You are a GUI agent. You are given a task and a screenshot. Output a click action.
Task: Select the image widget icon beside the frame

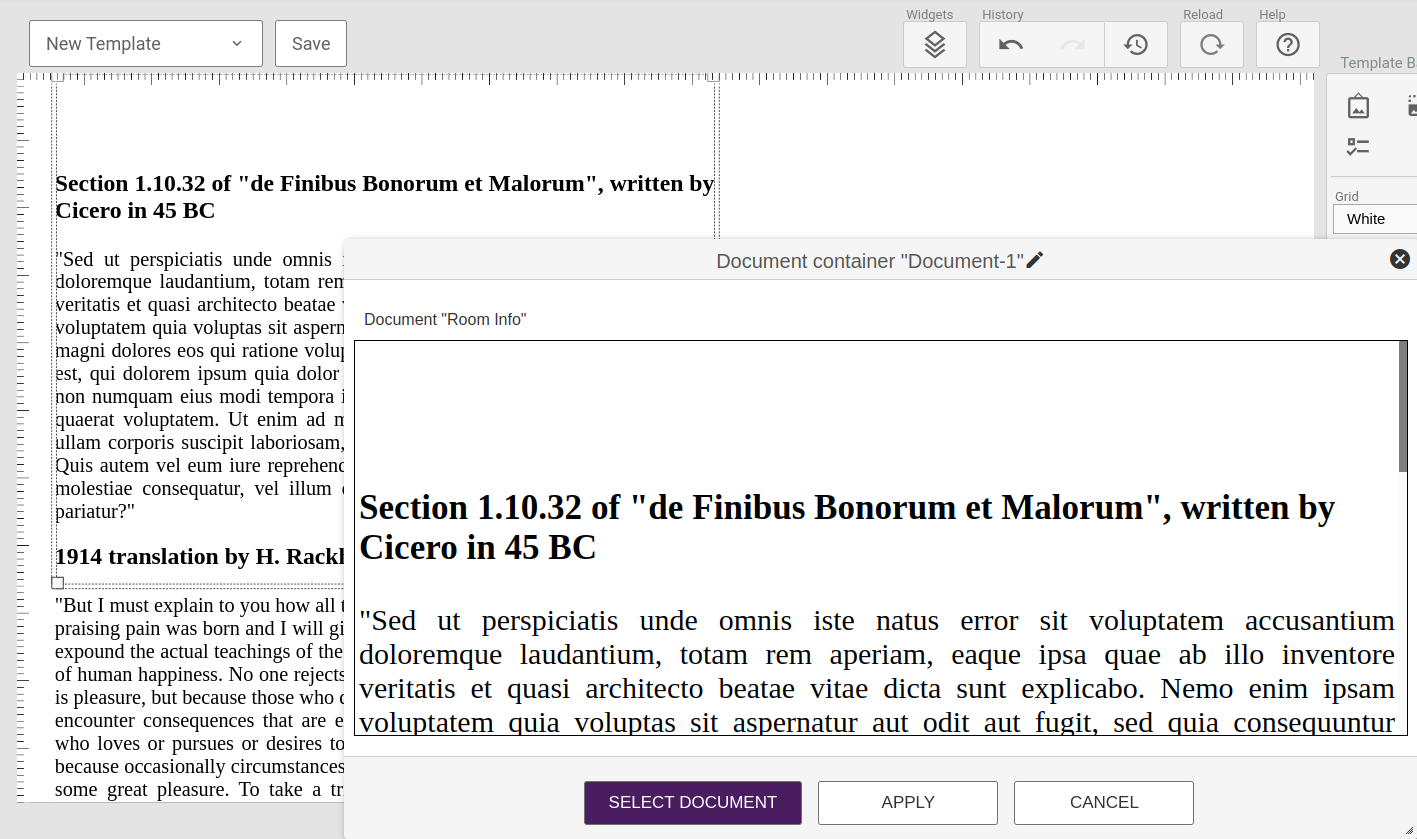click(1410, 105)
